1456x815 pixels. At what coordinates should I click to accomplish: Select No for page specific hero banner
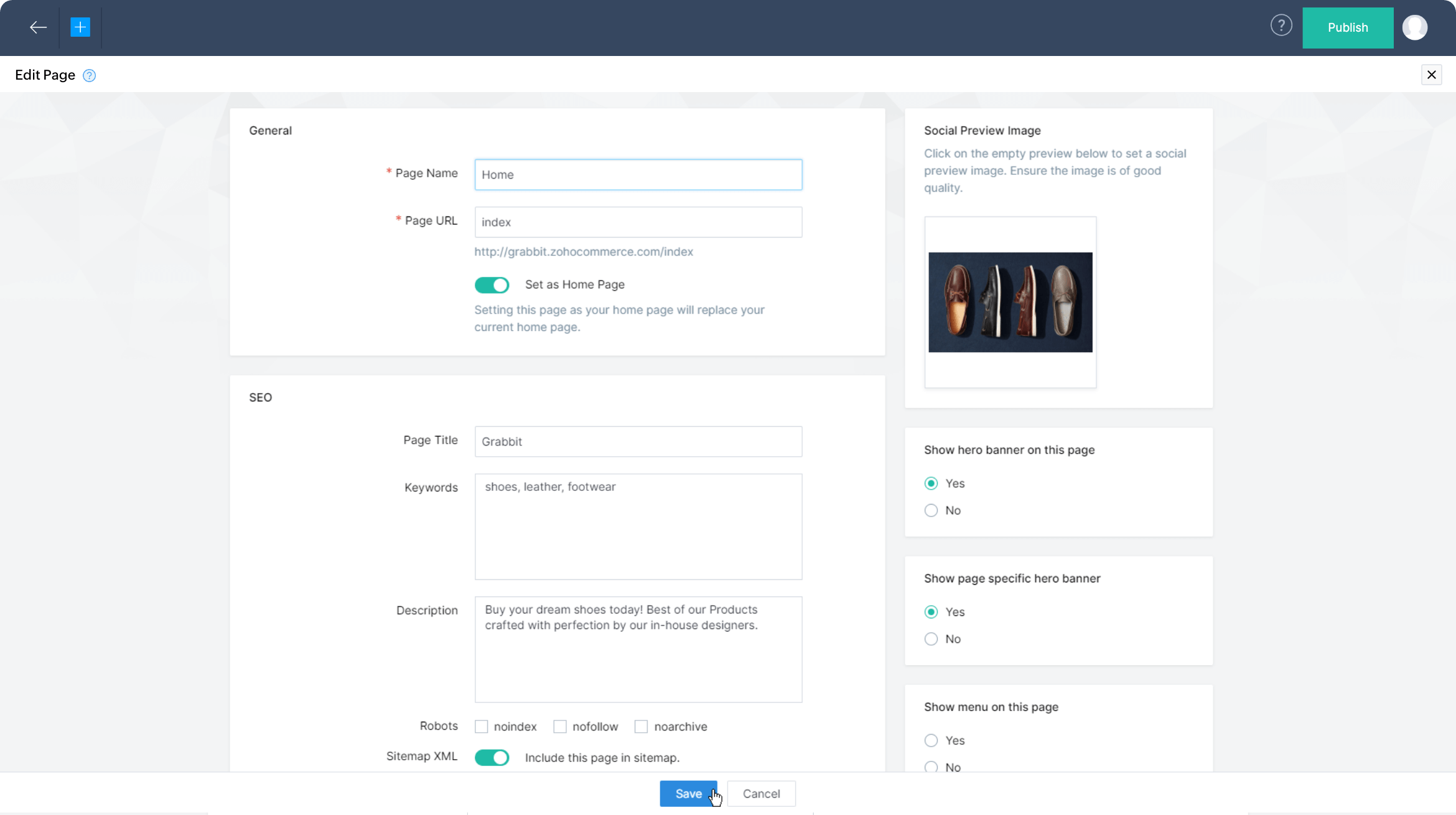point(931,639)
